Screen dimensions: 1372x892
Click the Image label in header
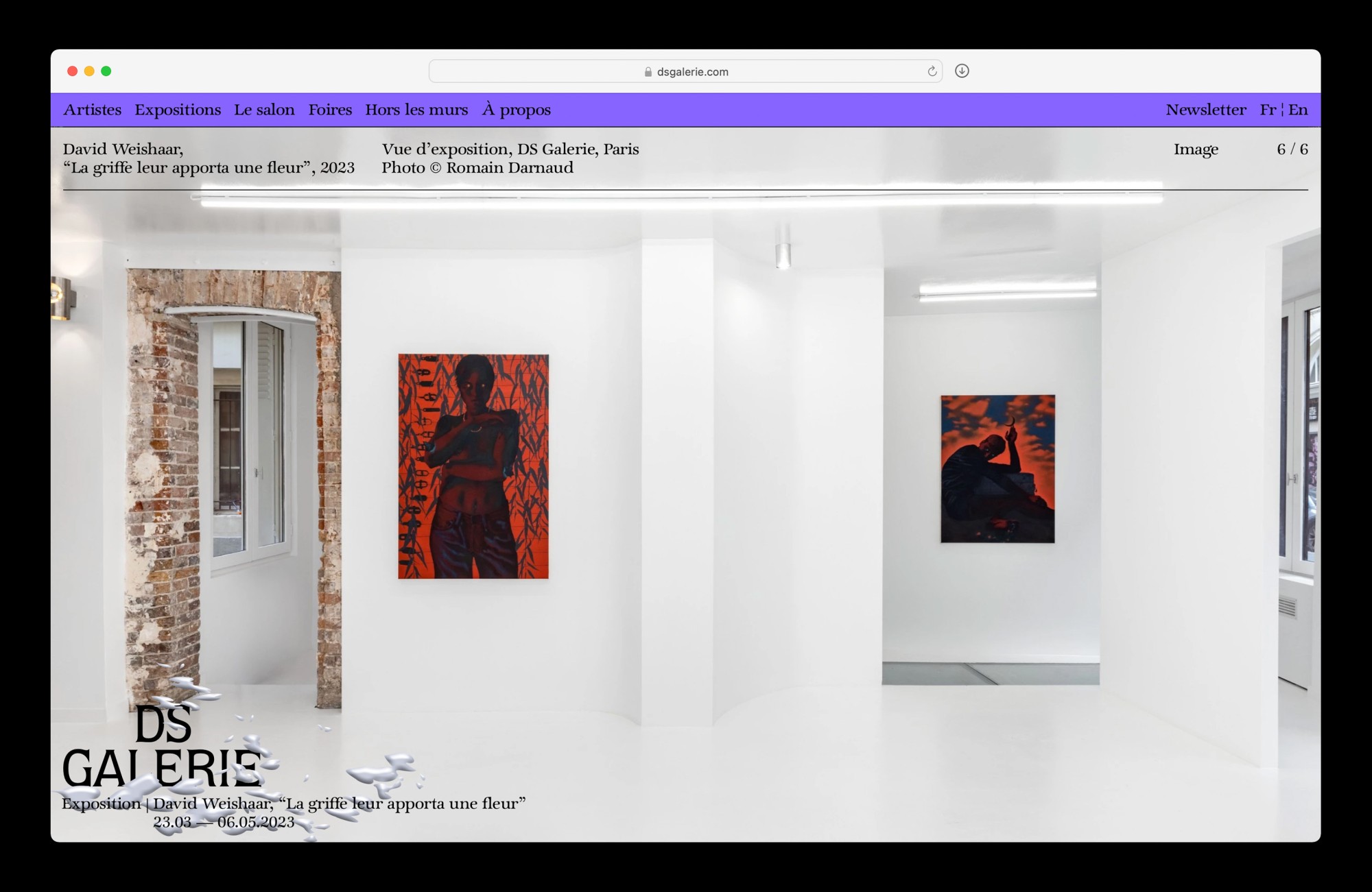pos(1196,149)
